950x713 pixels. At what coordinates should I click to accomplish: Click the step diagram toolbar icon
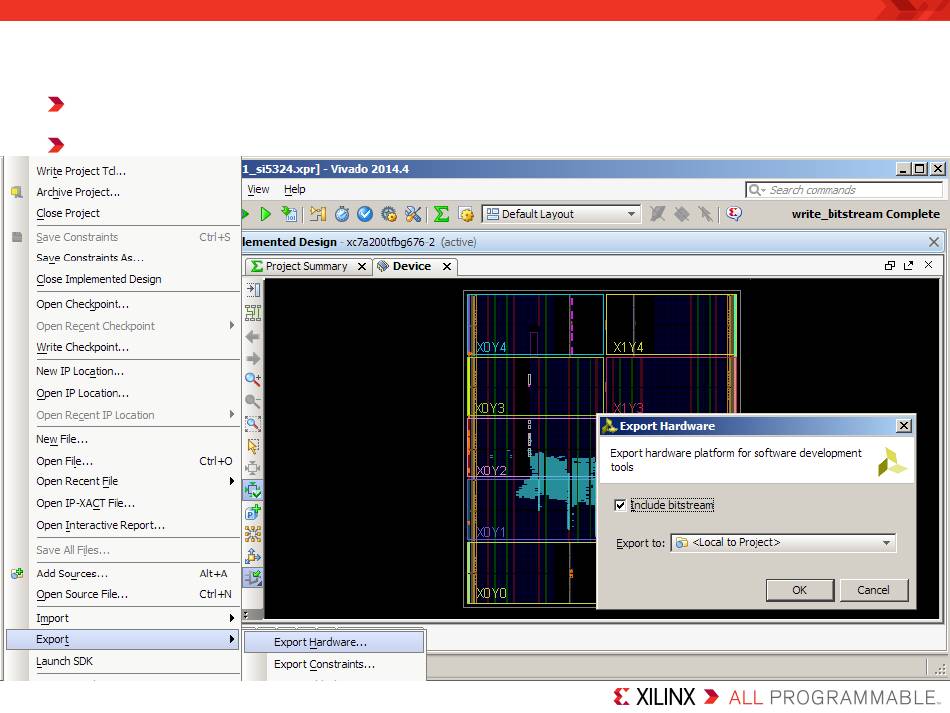pos(317,214)
